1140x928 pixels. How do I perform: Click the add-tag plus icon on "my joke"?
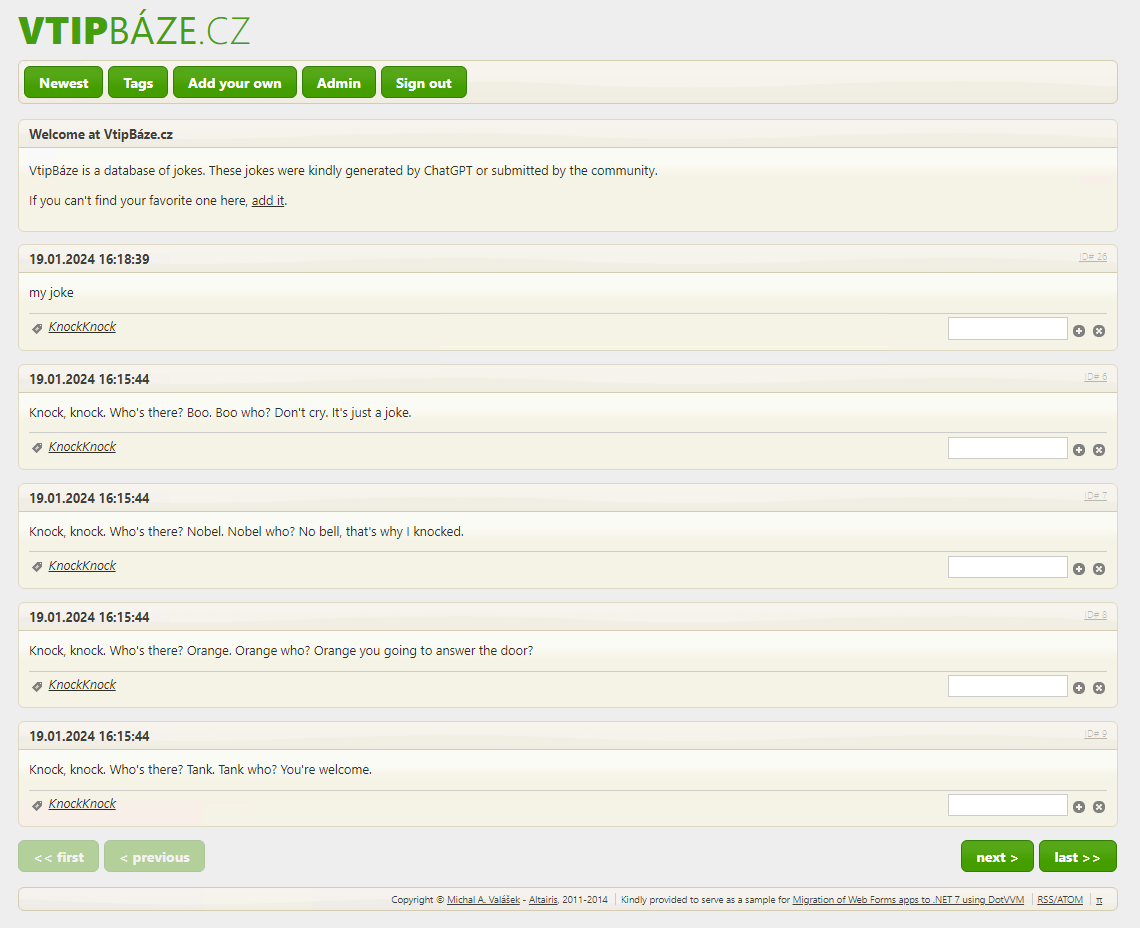[x=1078, y=330]
